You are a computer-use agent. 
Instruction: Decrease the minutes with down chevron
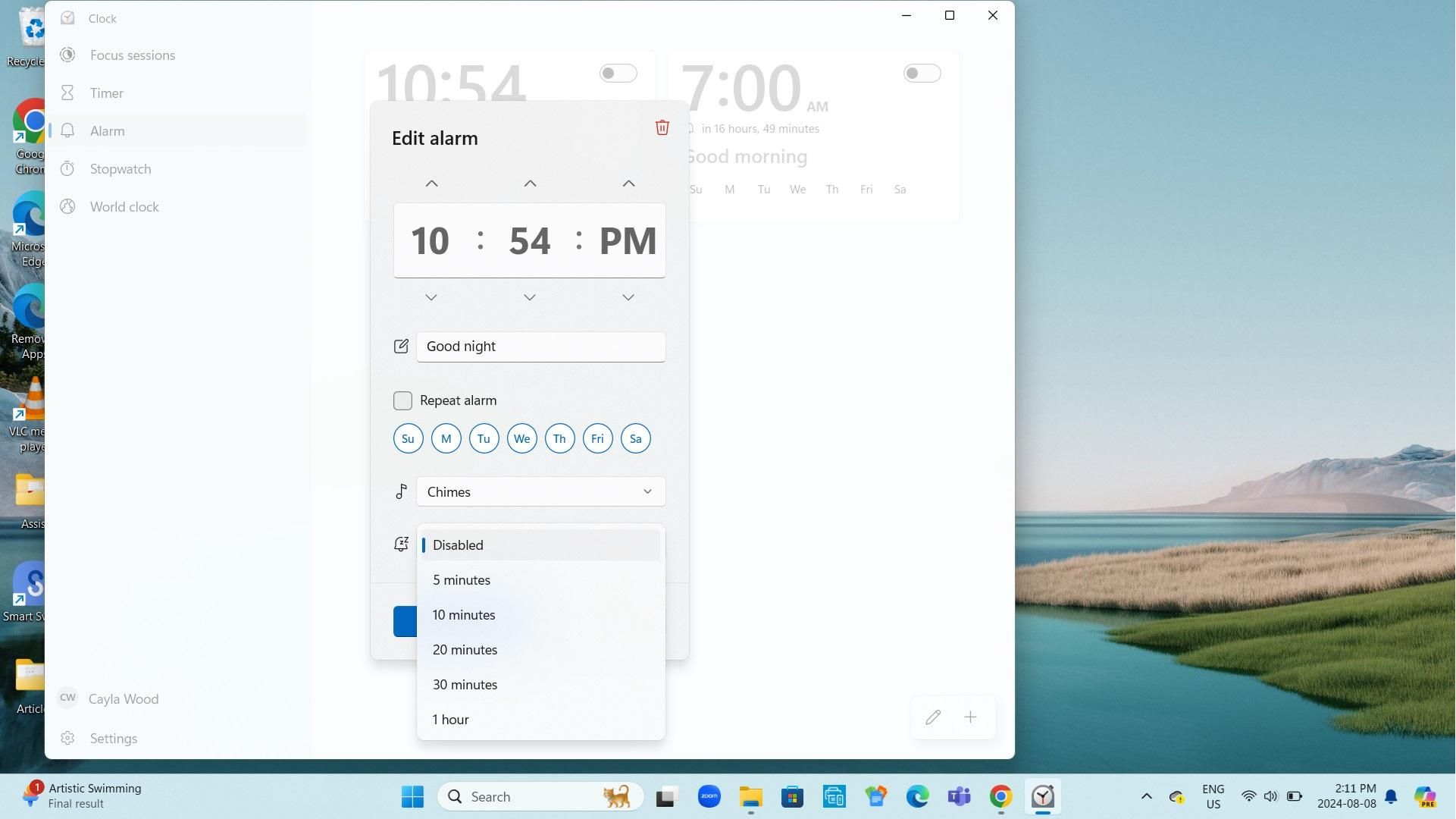(530, 297)
